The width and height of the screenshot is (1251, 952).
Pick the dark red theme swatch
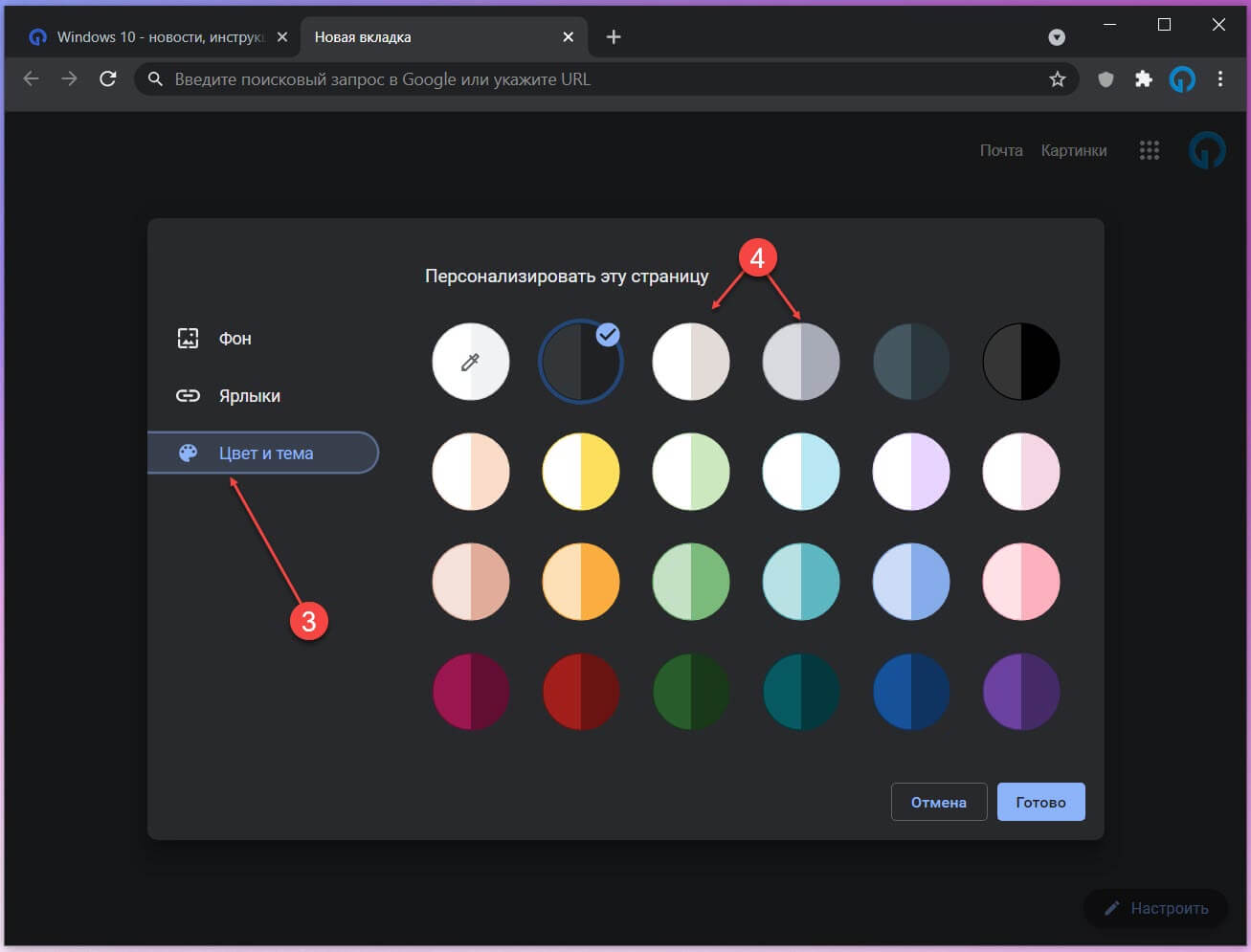pyautogui.click(x=581, y=692)
